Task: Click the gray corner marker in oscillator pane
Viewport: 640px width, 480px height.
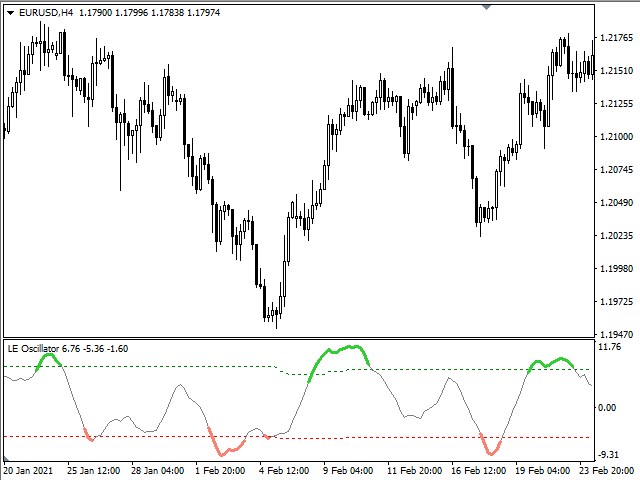Action: pos(6,459)
